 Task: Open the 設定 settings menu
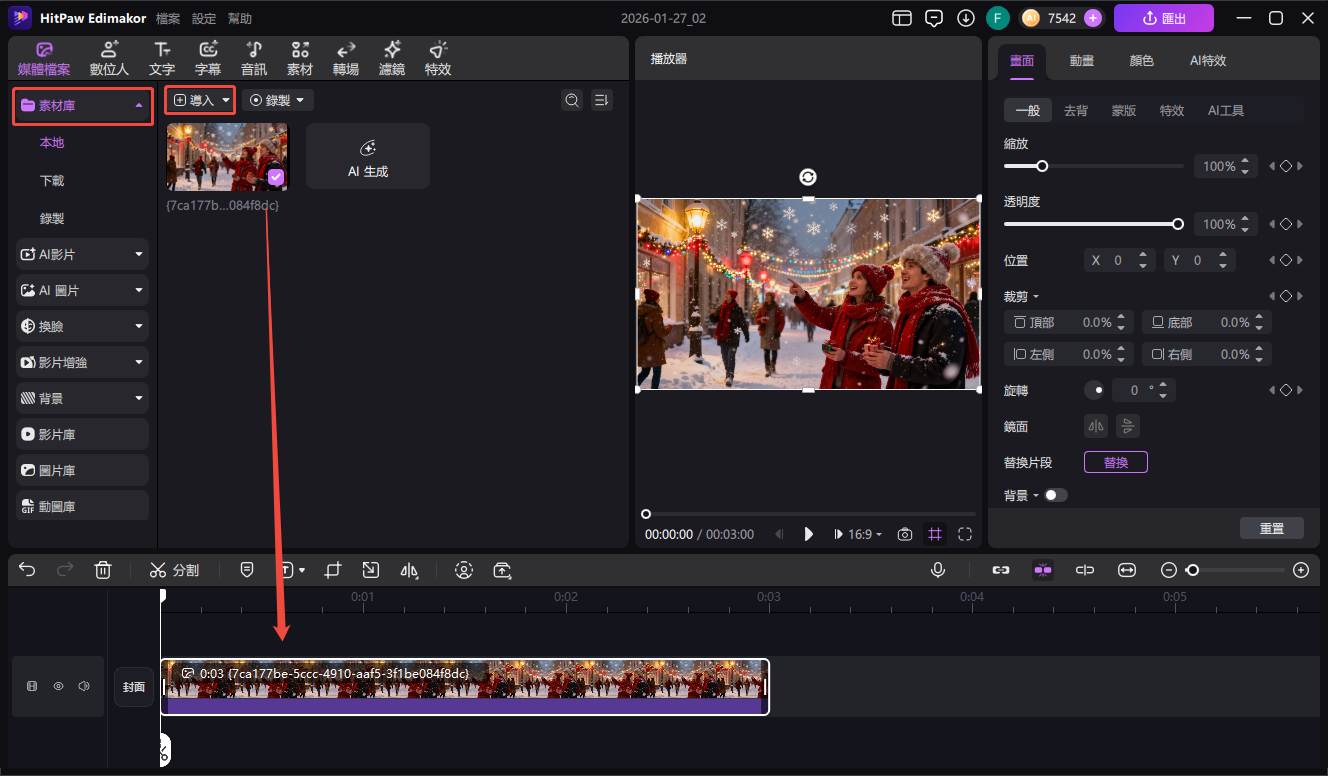click(203, 17)
